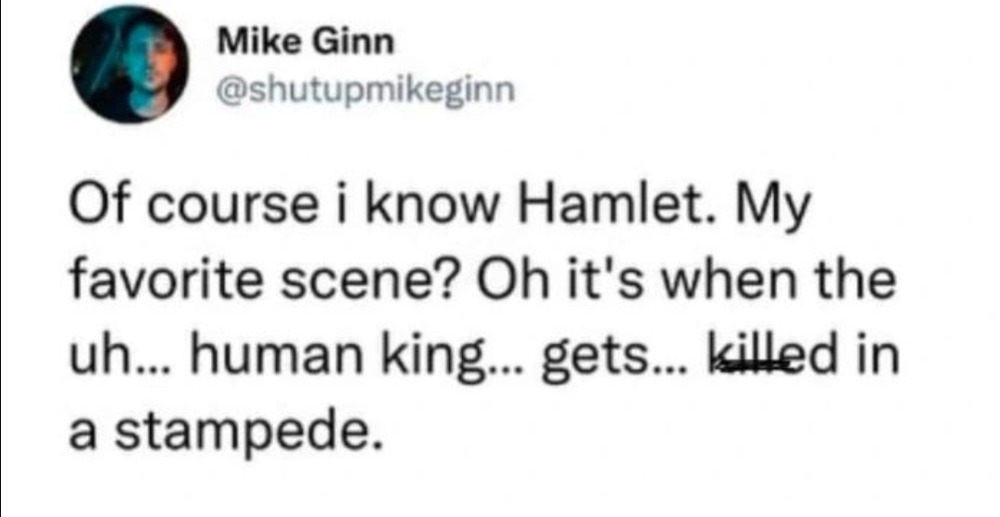This screenshot has width=1000, height=517.
Task: Open Mike Ginn's profile picture
Action: coord(131,64)
